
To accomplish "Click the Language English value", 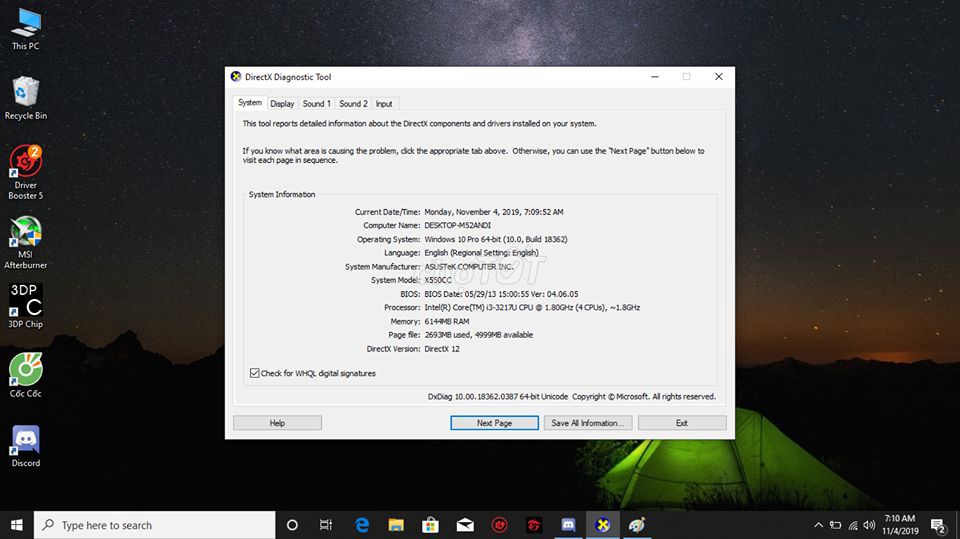I will pyautogui.click(x=481, y=253).
